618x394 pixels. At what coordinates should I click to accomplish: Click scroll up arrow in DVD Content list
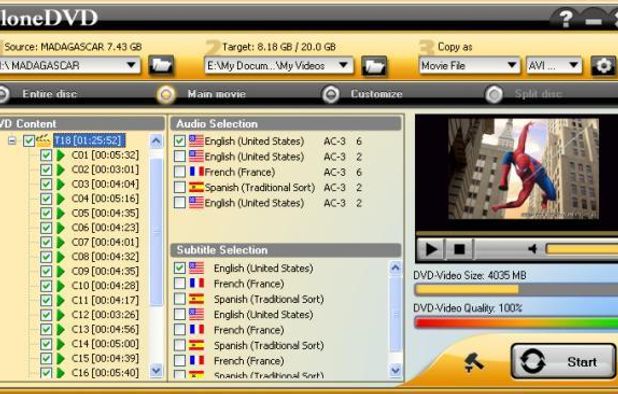pyautogui.click(x=156, y=141)
